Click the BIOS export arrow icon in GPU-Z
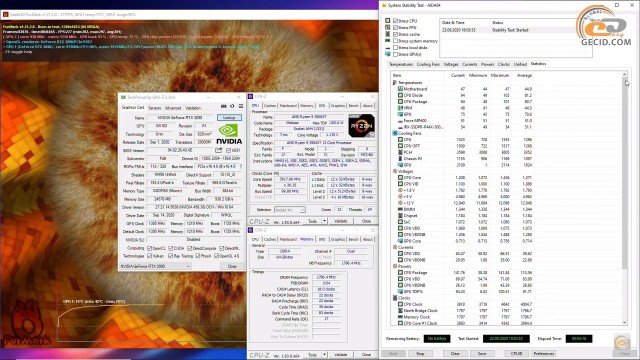The image size is (640, 360). 219,150
